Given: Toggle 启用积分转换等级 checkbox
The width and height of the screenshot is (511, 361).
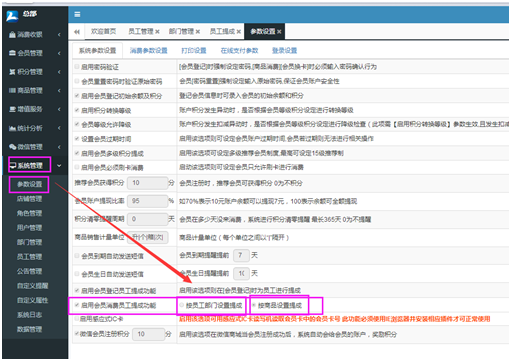Looking at the screenshot, I should coord(77,110).
